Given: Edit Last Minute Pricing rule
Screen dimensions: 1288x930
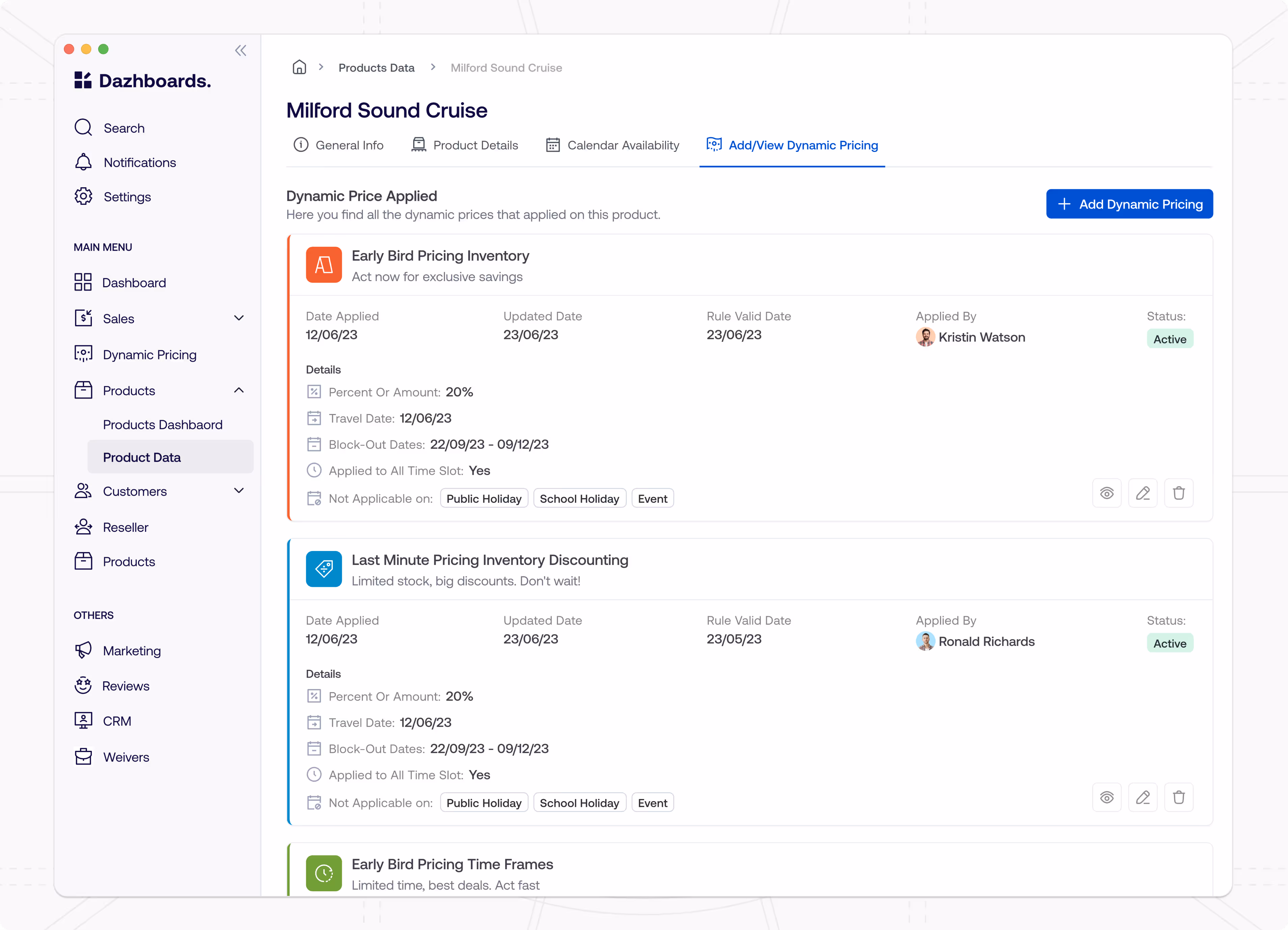Looking at the screenshot, I should pos(1143,797).
